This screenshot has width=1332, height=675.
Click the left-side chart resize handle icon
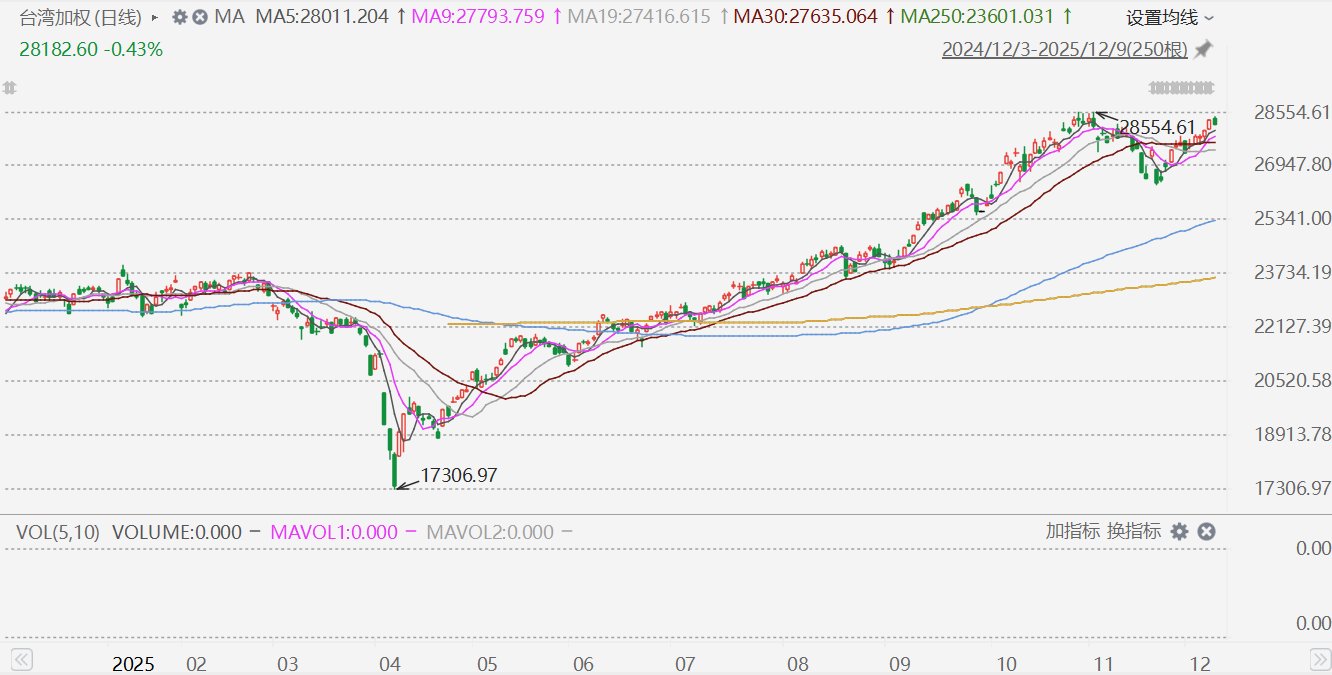[11, 87]
